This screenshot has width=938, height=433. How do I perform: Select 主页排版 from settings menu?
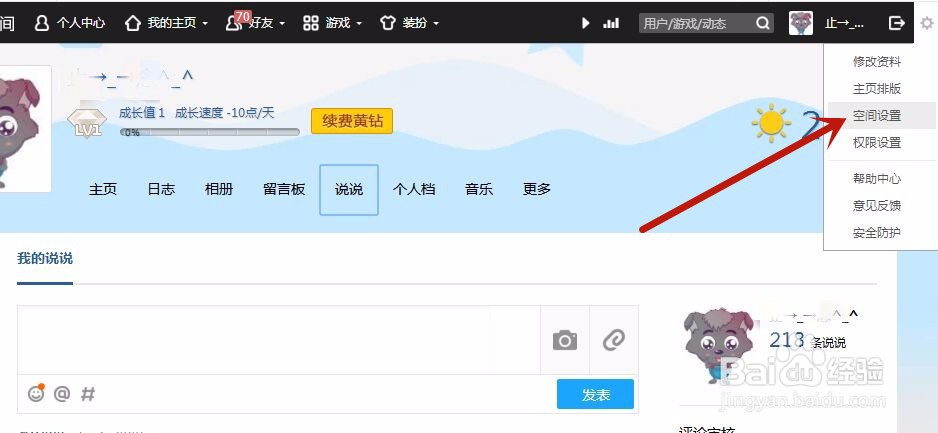tap(876, 89)
